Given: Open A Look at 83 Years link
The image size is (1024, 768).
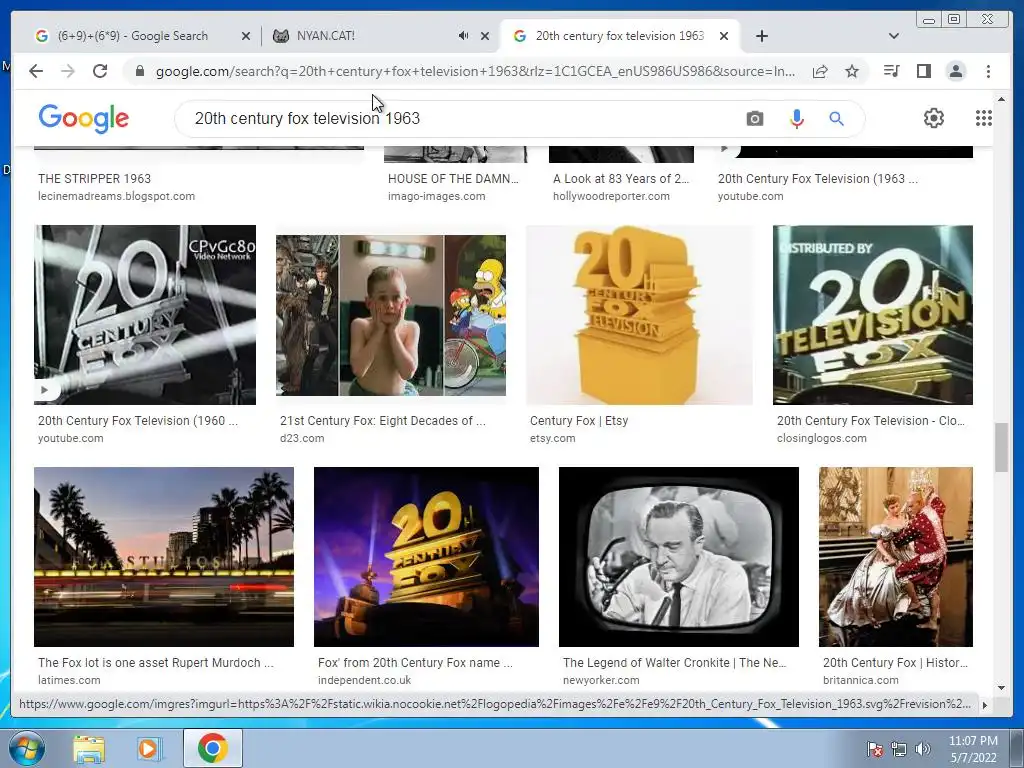Looking at the screenshot, I should [x=621, y=179].
